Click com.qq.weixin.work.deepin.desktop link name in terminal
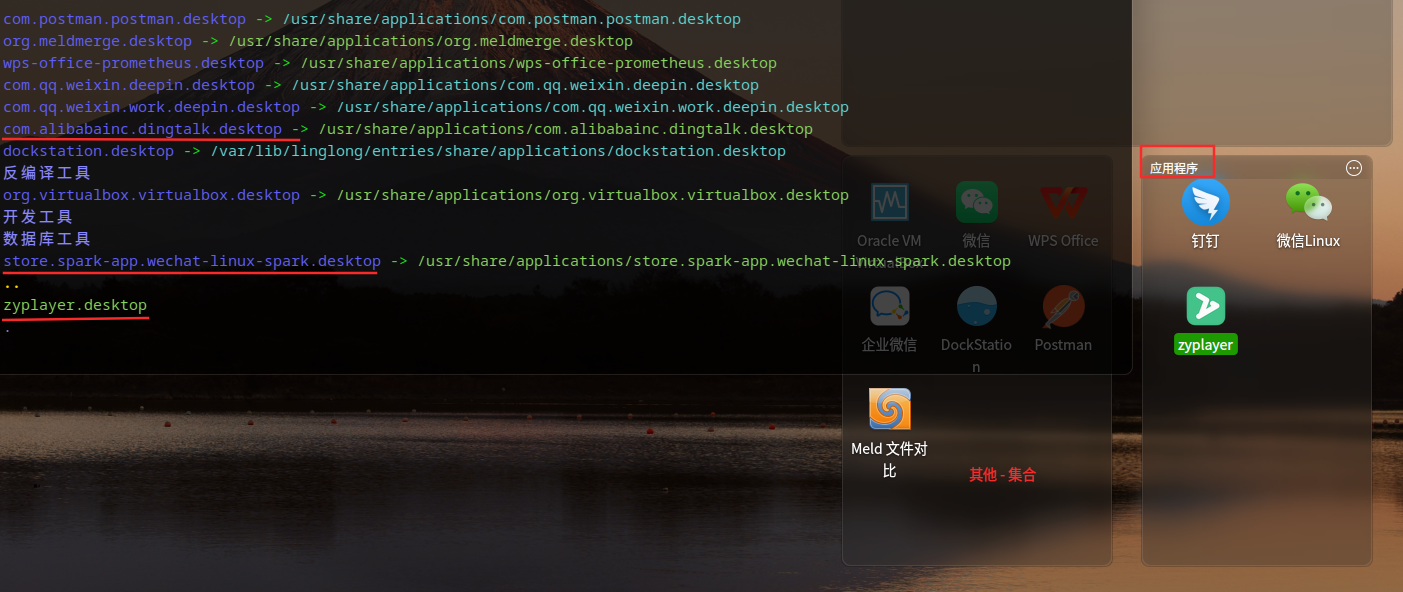 tap(151, 107)
